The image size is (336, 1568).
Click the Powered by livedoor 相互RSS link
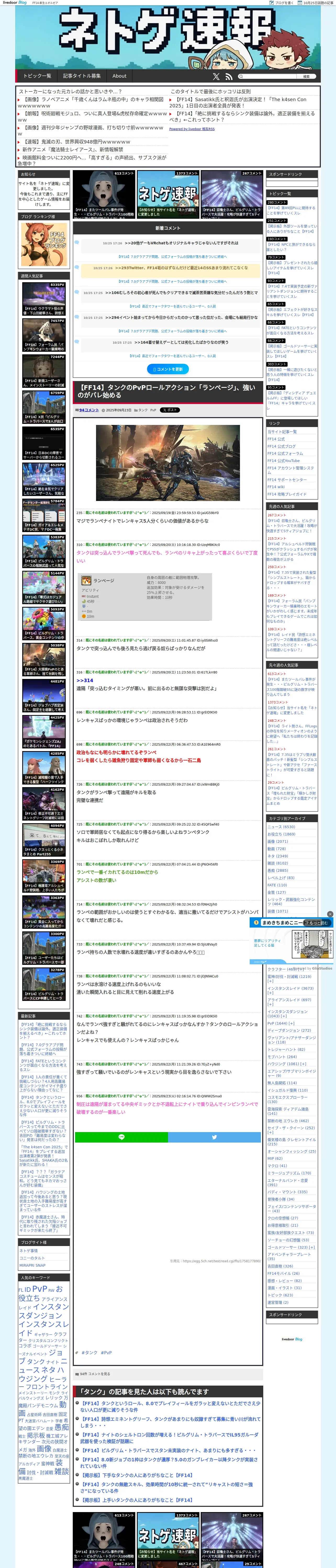point(192,129)
